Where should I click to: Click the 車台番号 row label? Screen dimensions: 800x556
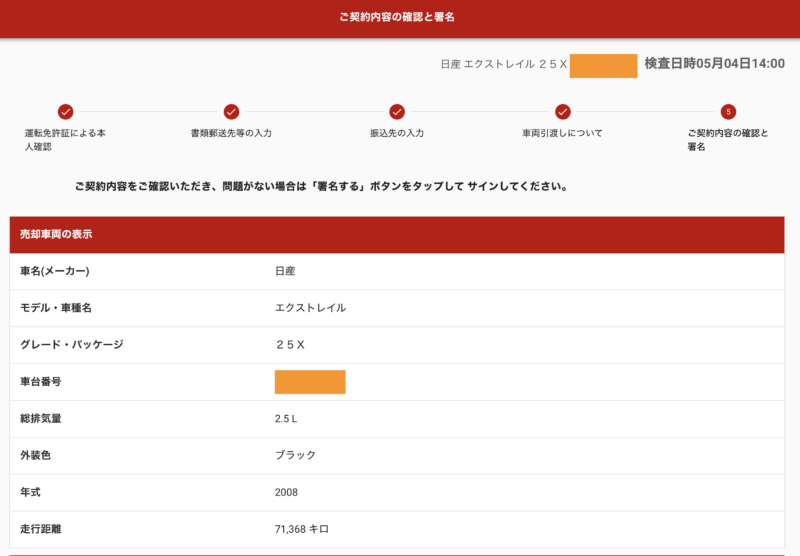click(x=41, y=382)
